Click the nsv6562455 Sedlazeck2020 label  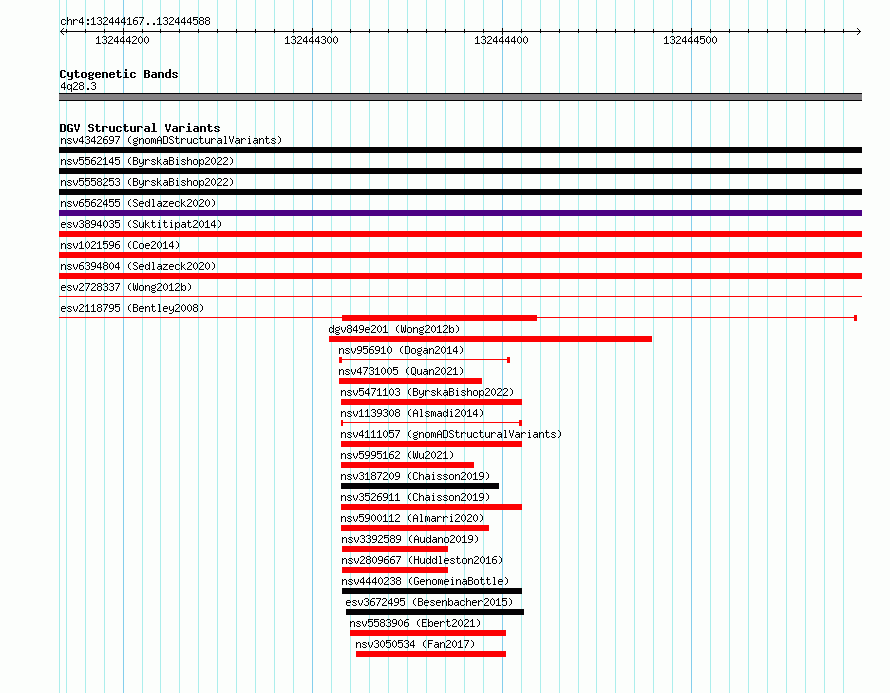pyautogui.click(x=138, y=203)
